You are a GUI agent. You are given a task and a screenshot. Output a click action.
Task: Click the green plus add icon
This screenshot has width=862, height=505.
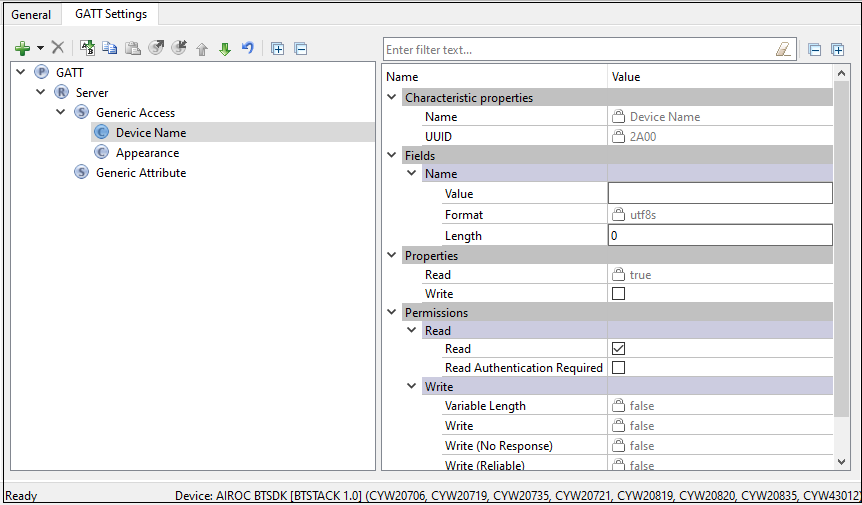22,48
